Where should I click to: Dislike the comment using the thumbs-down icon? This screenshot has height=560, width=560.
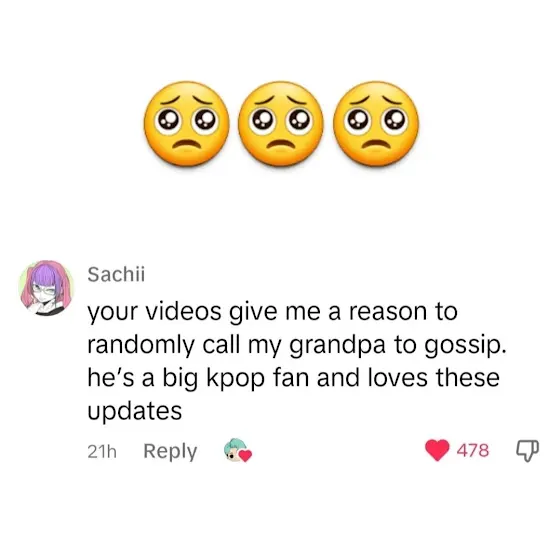click(x=528, y=451)
